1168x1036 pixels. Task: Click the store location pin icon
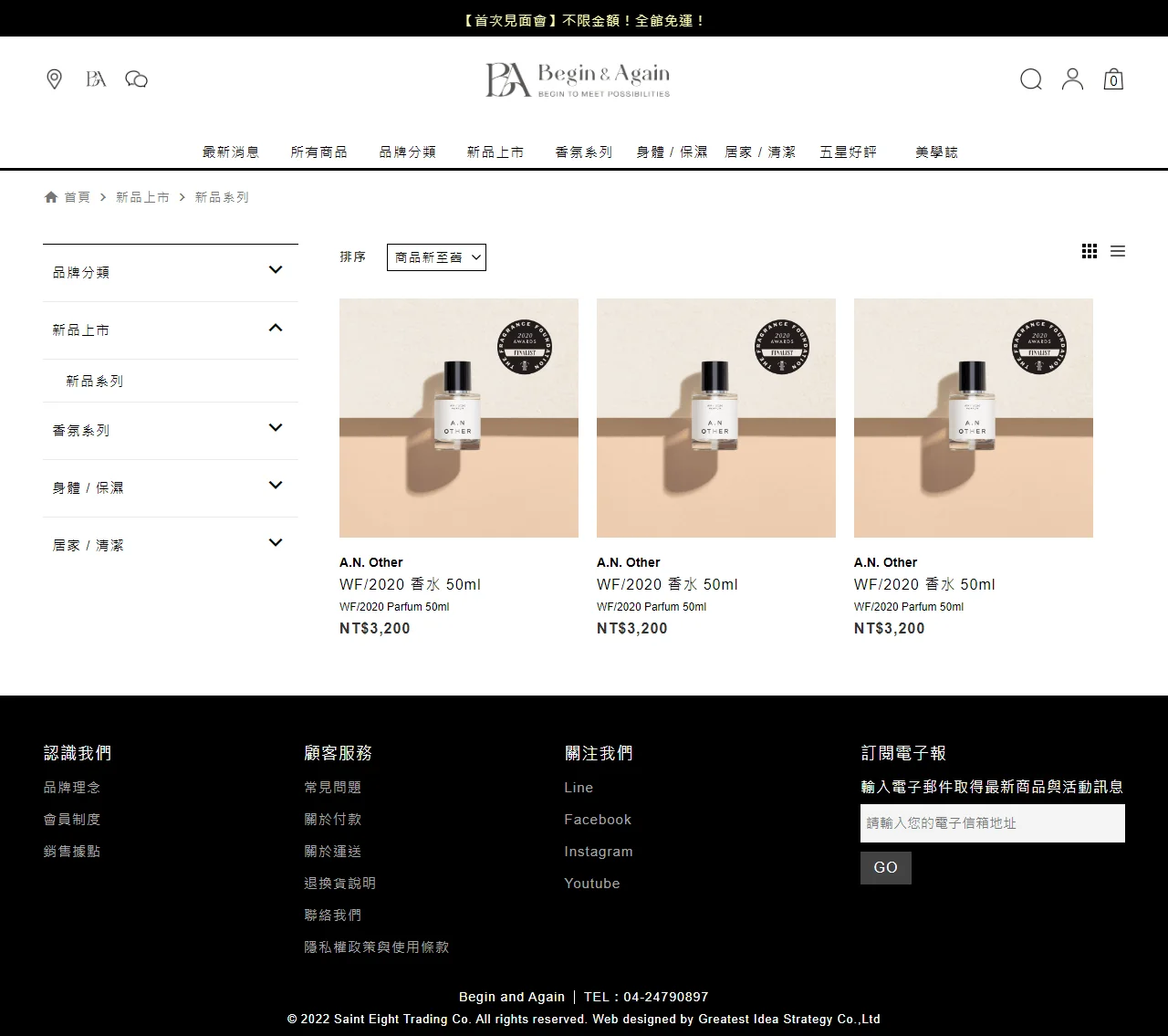coord(54,79)
